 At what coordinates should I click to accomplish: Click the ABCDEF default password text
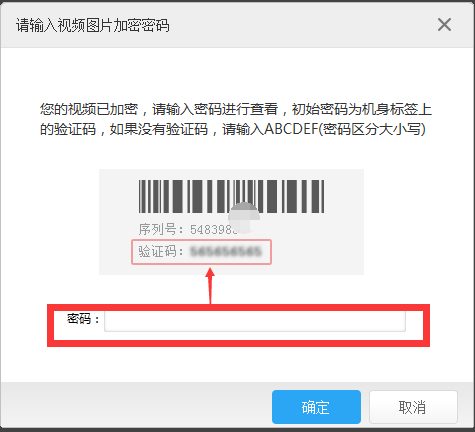[291, 129]
